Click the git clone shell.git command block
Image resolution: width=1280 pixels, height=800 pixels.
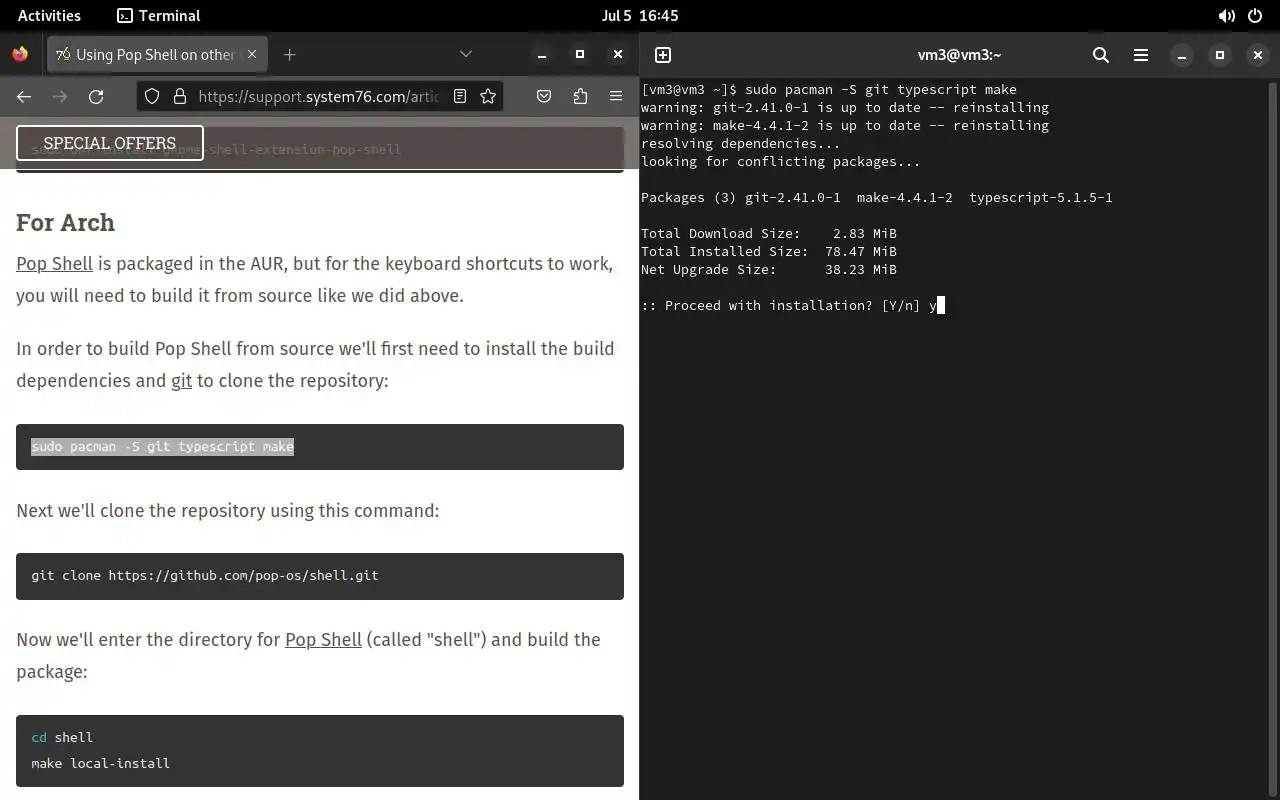click(320, 576)
